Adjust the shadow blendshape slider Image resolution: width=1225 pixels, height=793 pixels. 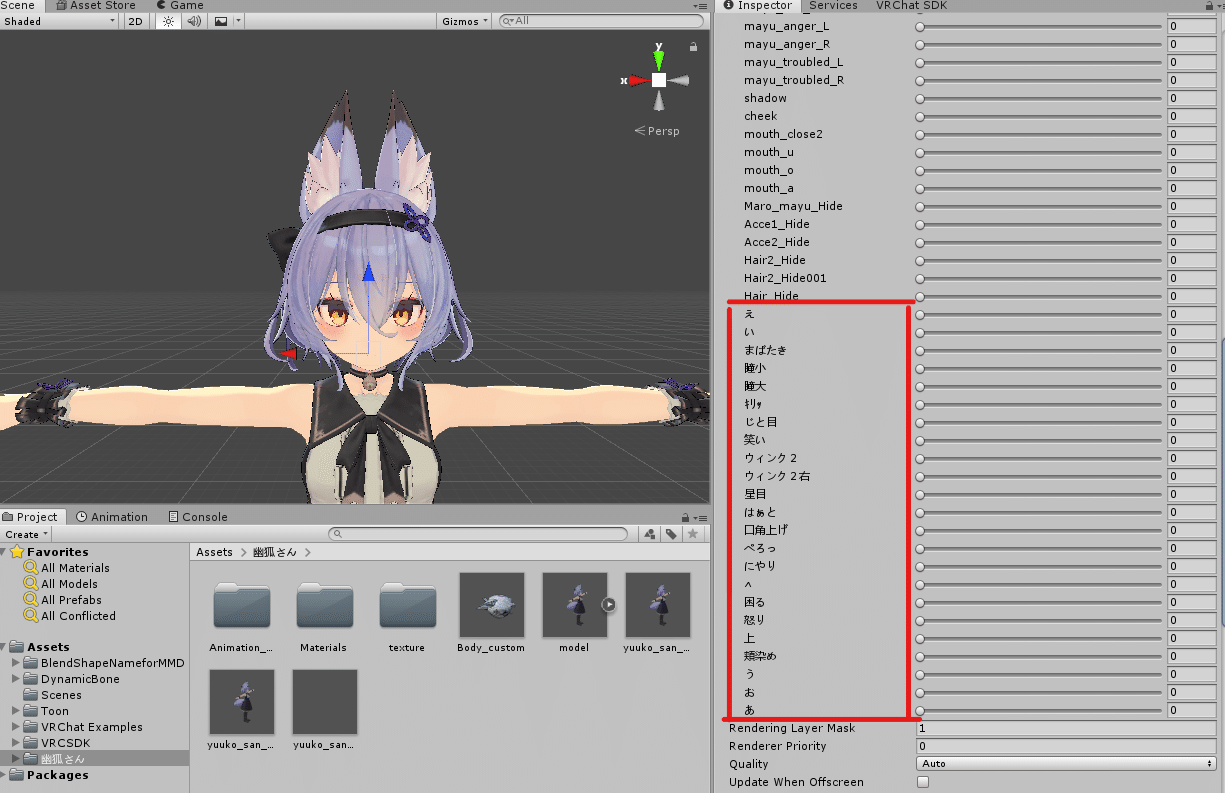pyautogui.click(x=1040, y=98)
